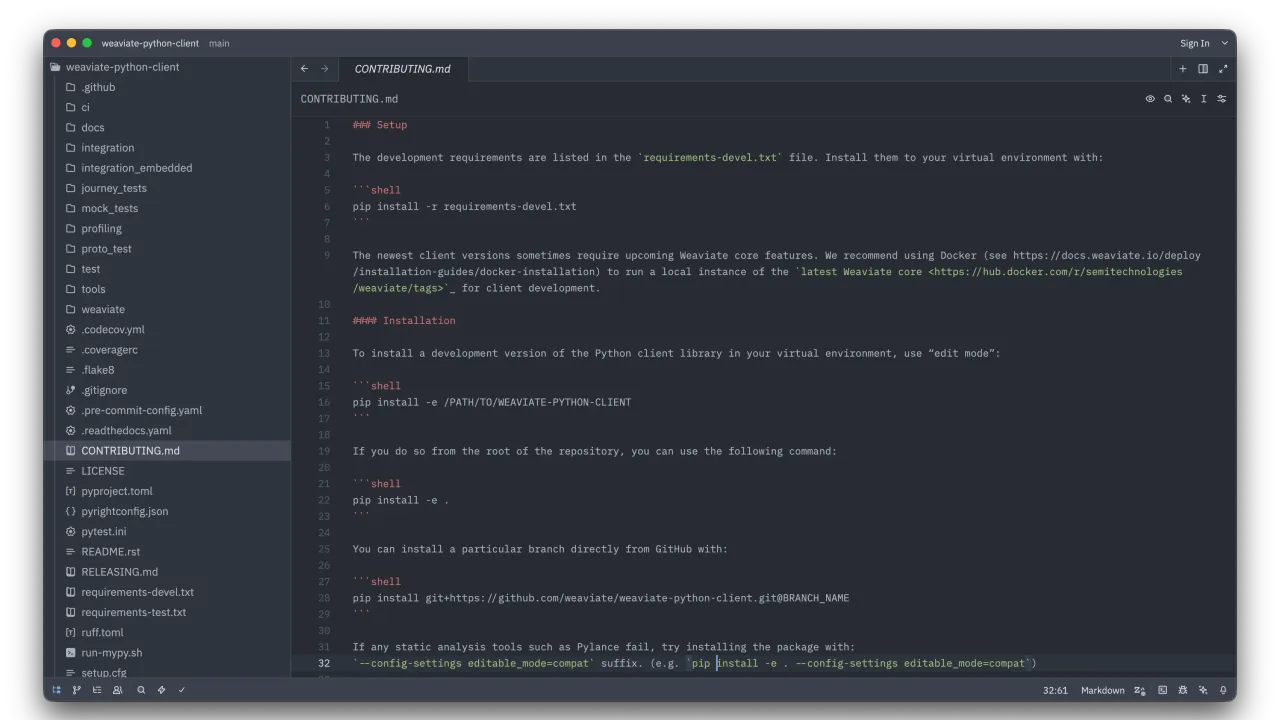The width and height of the screenshot is (1280, 720).
Task: Open editor controls sliders icon
Action: tap(1222, 99)
